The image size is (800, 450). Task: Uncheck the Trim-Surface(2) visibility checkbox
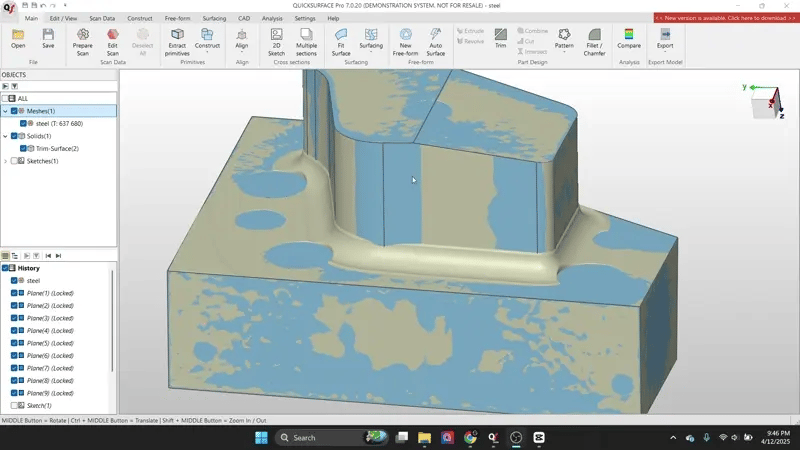(x=23, y=148)
